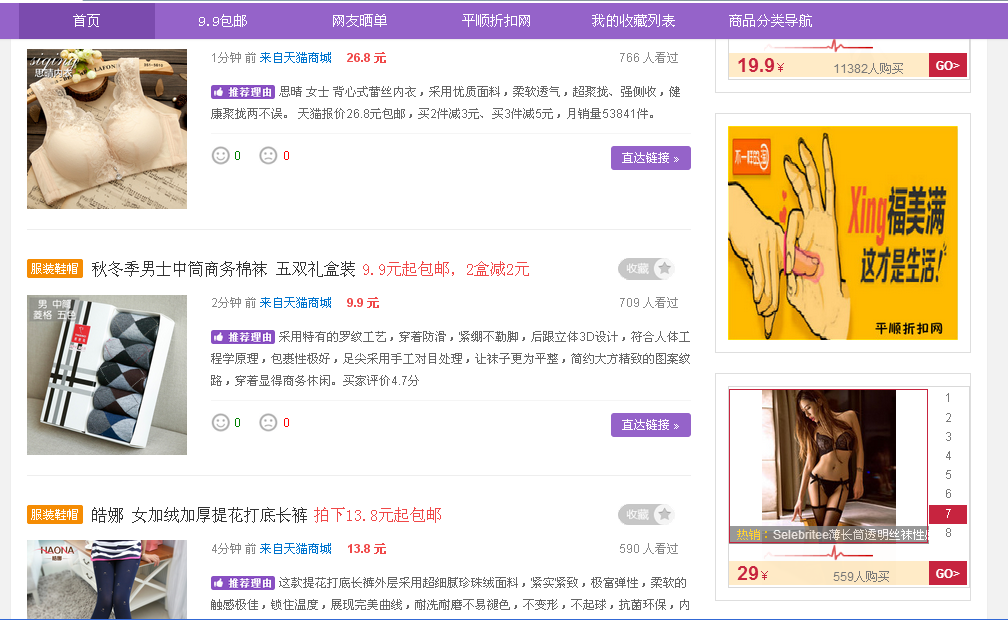
Task: Follow the 来自天猫商城 link in the 9.9 元 listing
Action: (296, 303)
